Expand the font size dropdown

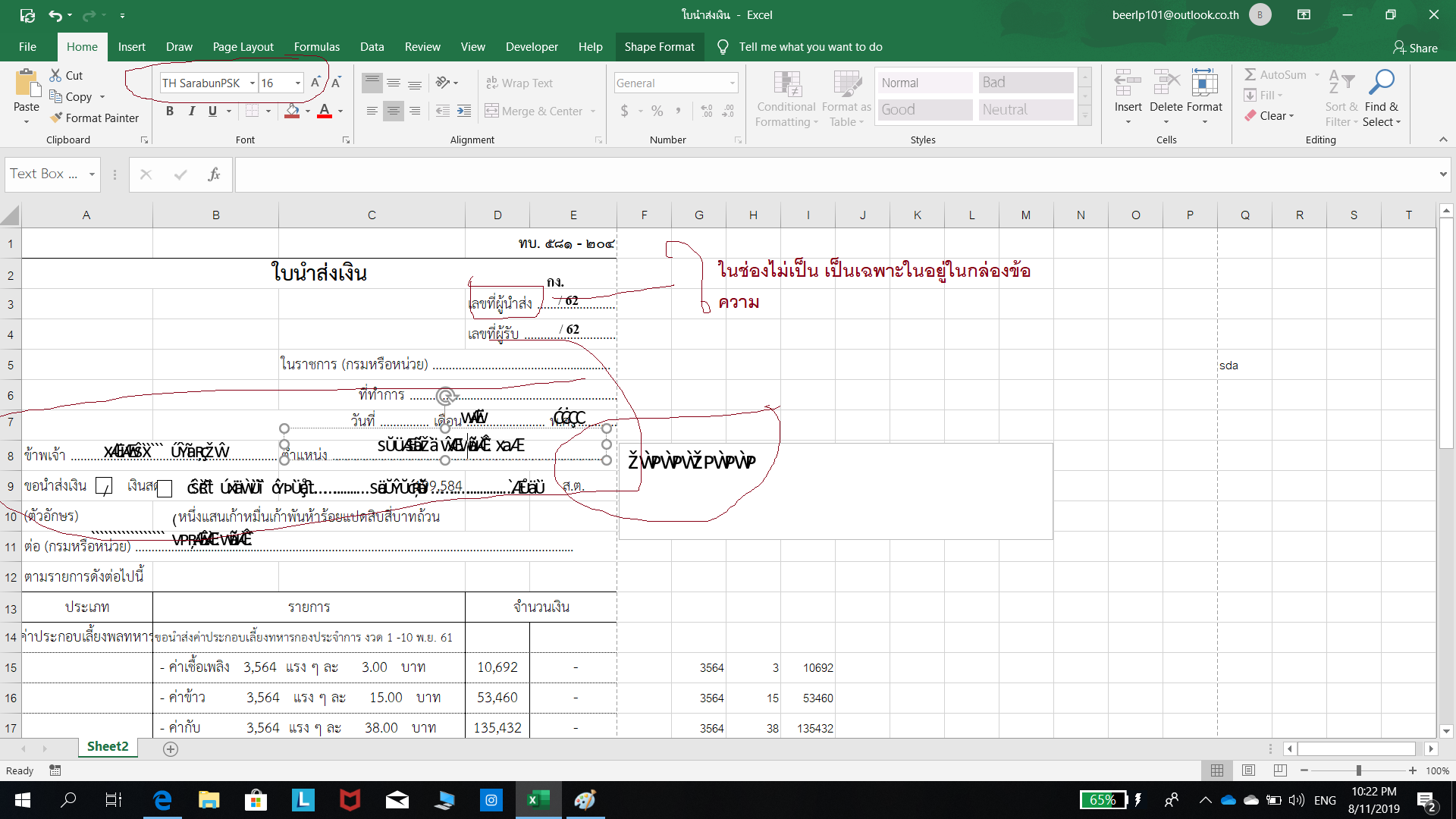pyautogui.click(x=298, y=83)
